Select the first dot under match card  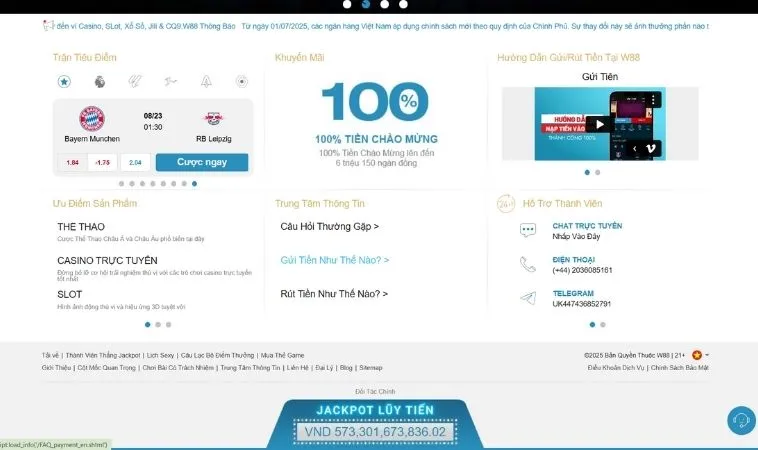pyautogui.click(x=121, y=184)
